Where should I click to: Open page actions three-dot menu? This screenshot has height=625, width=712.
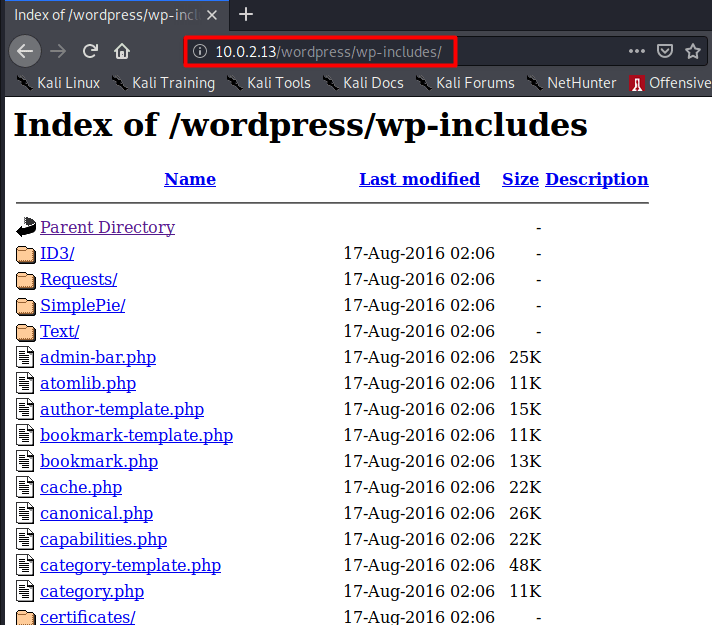pos(637,51)
